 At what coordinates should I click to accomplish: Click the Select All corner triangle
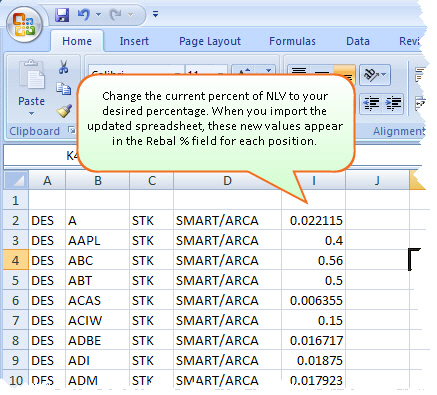[x=16, y=180]
